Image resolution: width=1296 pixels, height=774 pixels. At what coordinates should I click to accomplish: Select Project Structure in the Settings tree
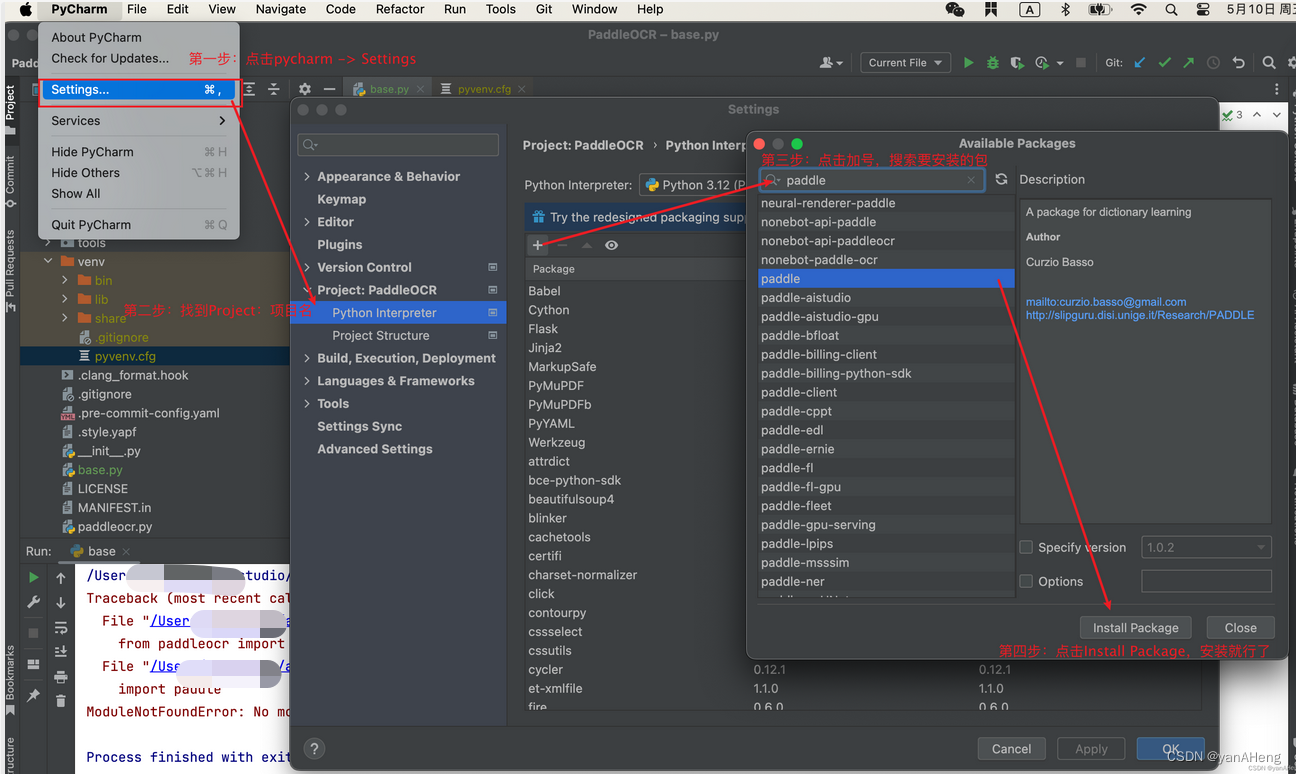380,336
